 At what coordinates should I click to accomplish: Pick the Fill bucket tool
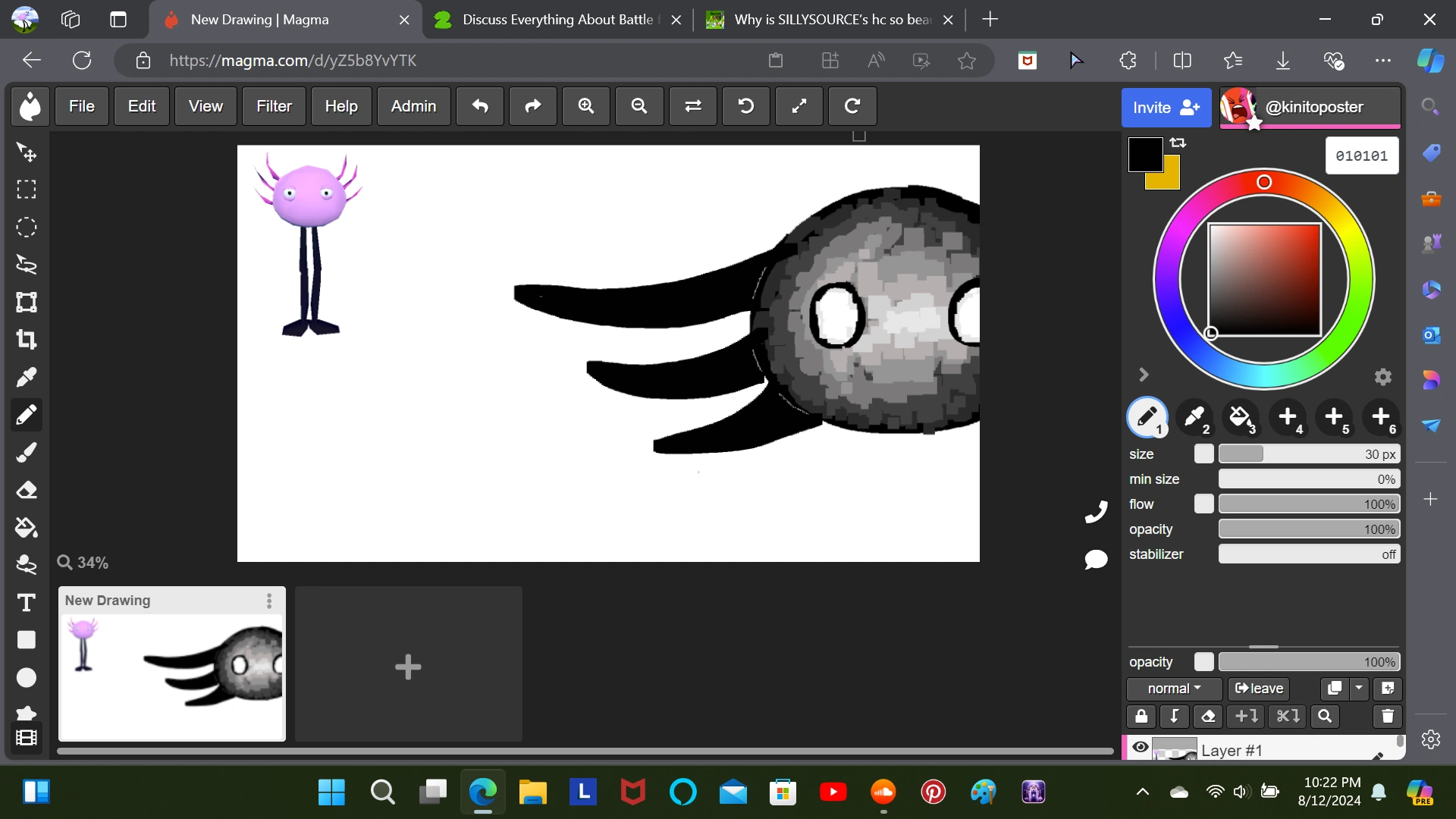click(27, 528)
